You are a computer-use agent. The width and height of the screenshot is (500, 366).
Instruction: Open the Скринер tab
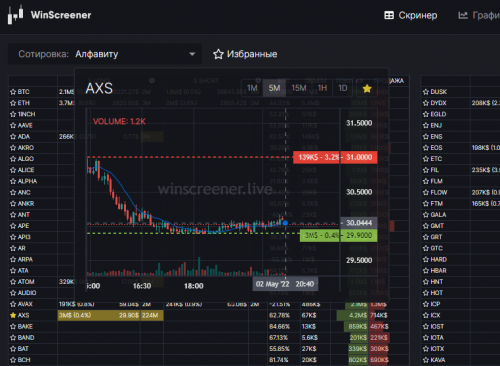point(411,15)
